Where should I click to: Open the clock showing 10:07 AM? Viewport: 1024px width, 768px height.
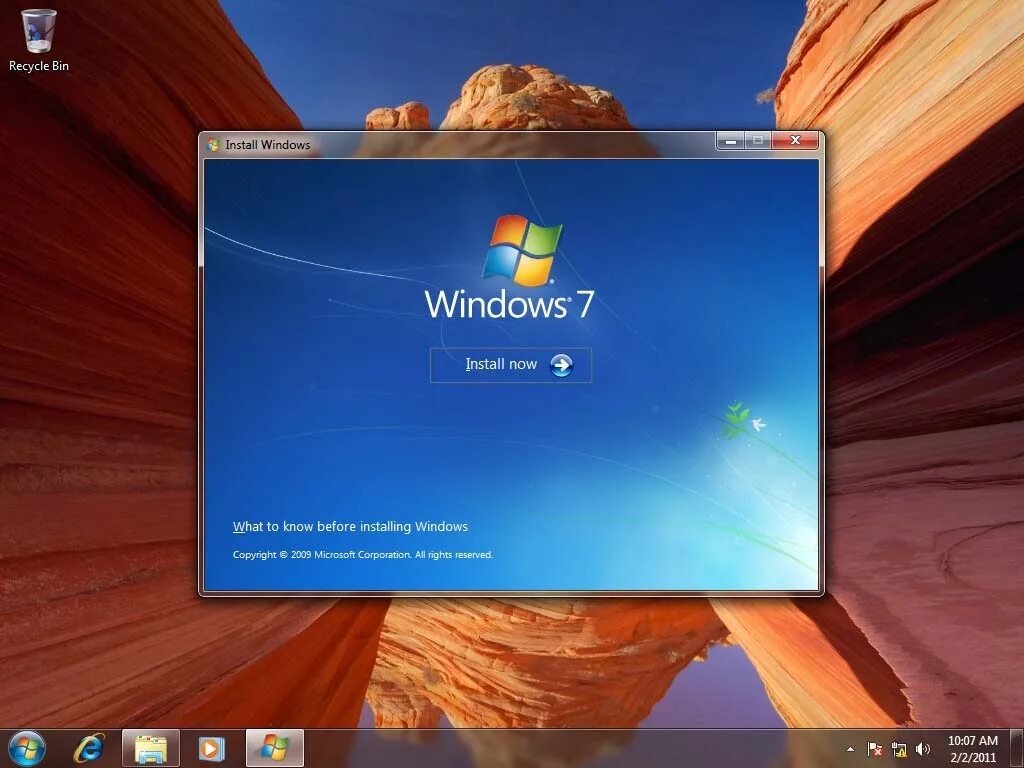[x=972, y=749]
